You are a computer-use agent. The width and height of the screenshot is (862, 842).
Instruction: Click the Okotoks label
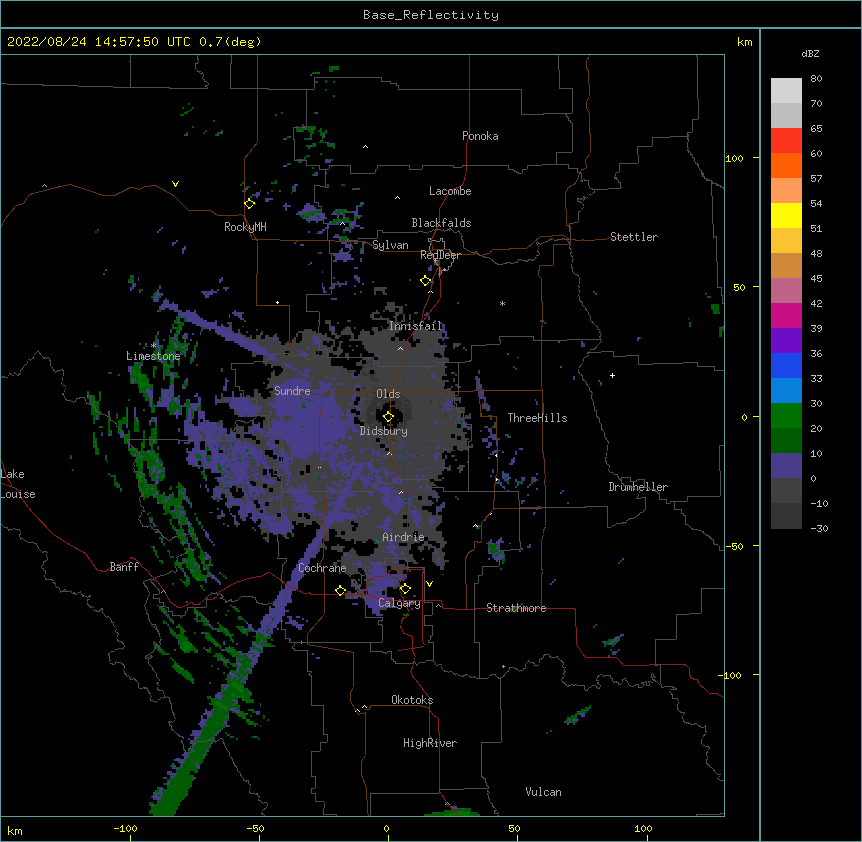pos(412,700)
